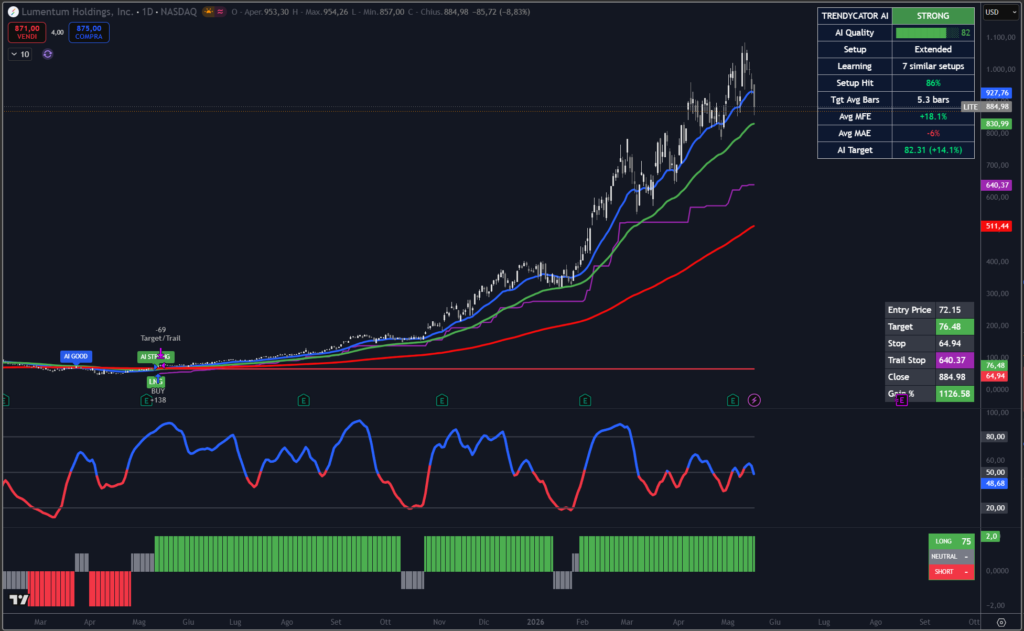Click the AI Target 82.31 (+14.1%) value
Screen dimensions: 1024x631
click(933, 150)
